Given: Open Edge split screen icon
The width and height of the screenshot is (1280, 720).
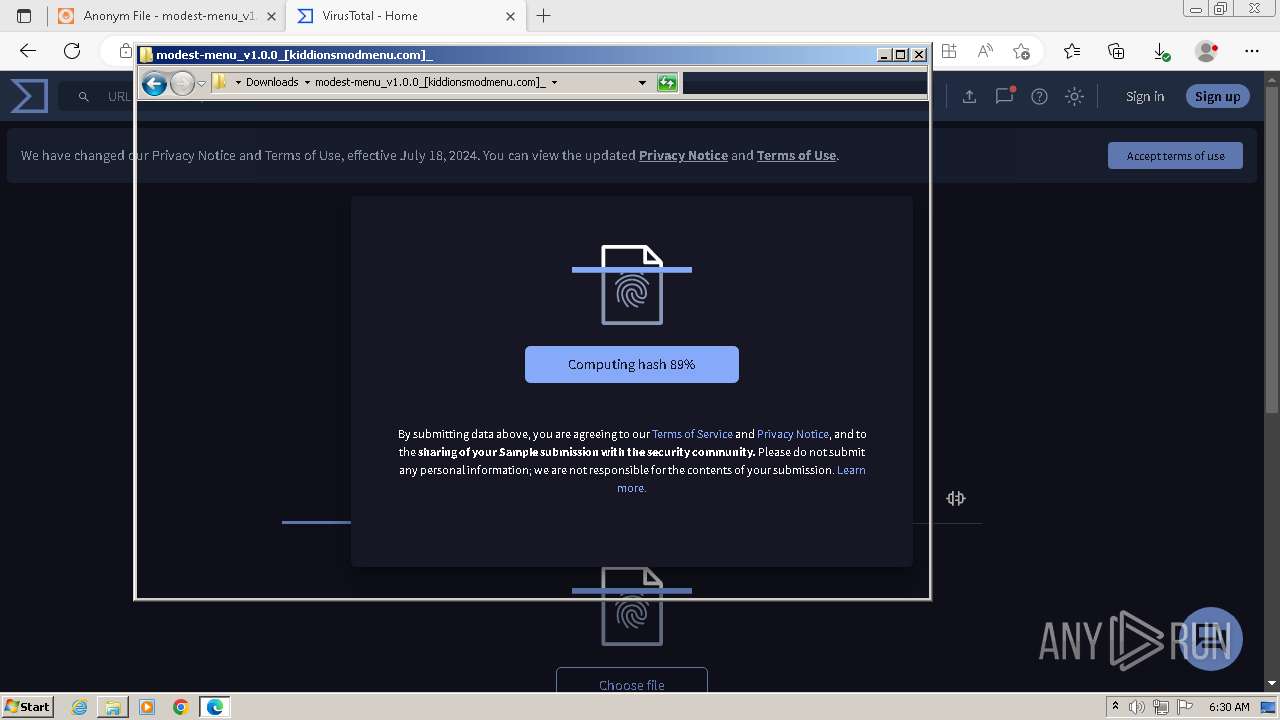Looking at the screenshot, I should pos(949,51).
